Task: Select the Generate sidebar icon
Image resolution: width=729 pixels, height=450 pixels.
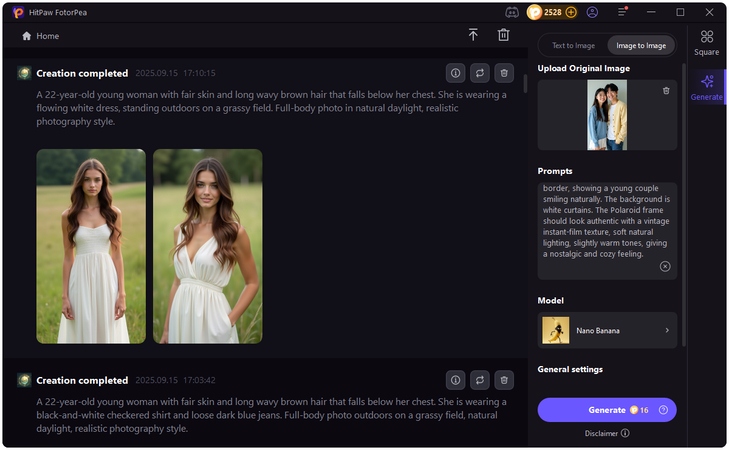Action: pyautogui.click(x=707, y=87)
